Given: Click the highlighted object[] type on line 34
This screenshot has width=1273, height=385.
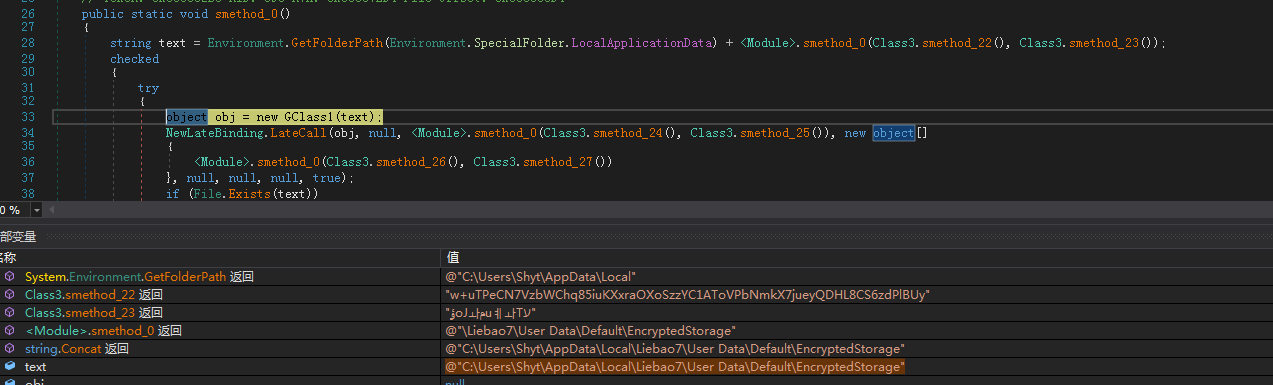Looking at the screenshot, I should tap(900, 133).
